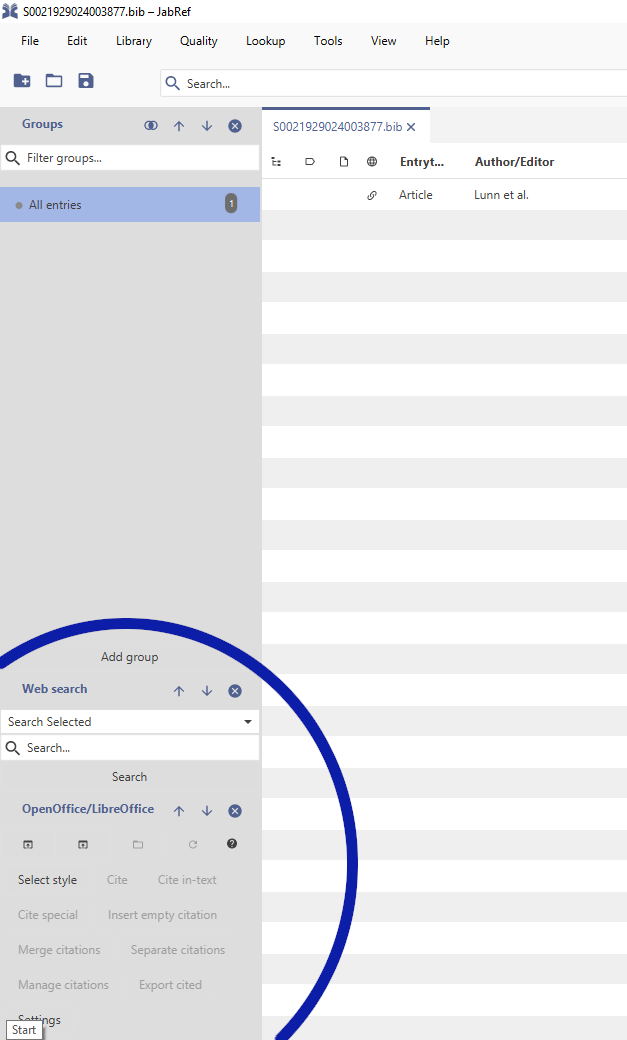Close the S0021929024003877.bib tab

coord(411,127)
